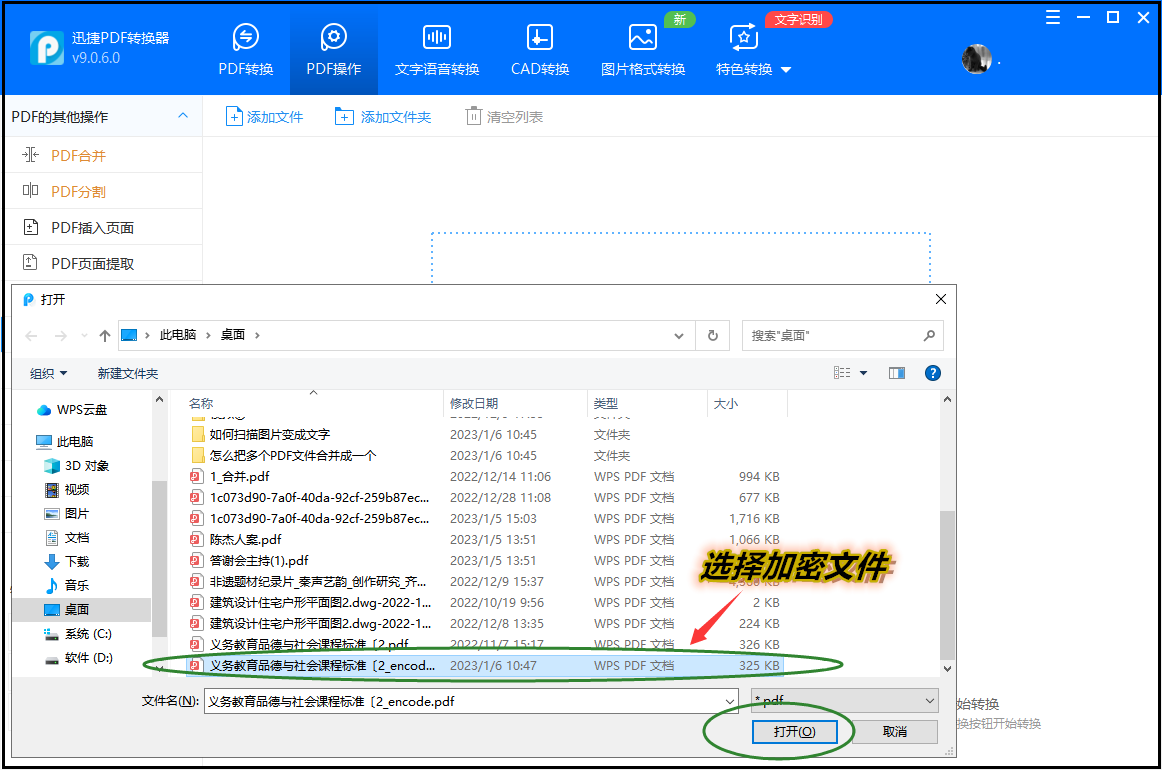The width and height of the screenshot is (1162, 770).
Task: Select 3D 对象 in the navigation tree
Action: [x=77, y=465]
